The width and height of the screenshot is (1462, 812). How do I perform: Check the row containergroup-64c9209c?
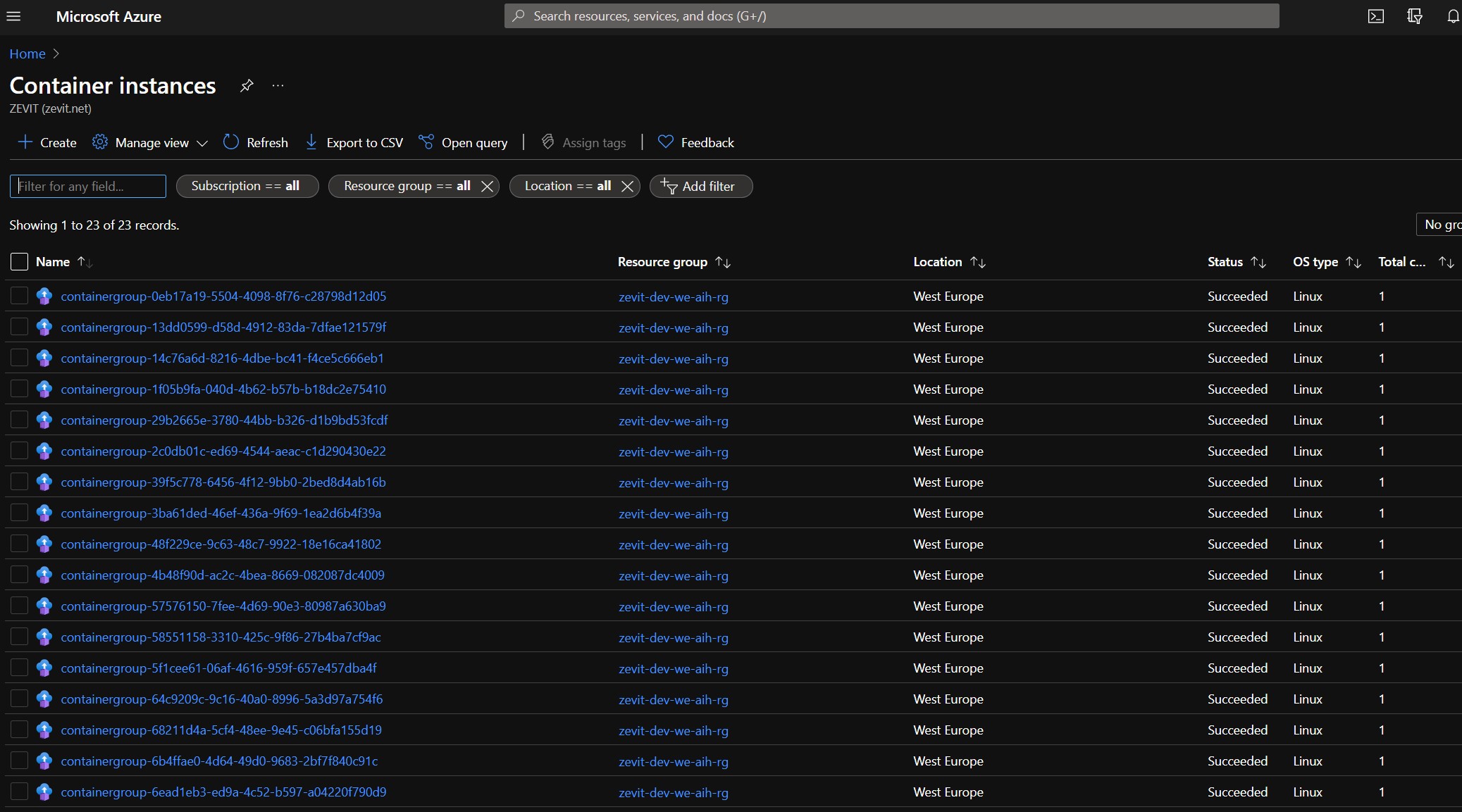coord(19,699)
